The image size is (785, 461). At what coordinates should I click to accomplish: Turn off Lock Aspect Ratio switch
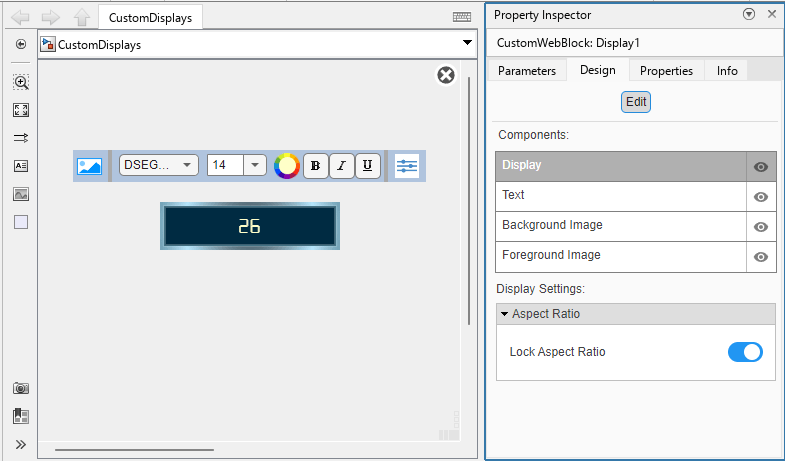(745, 352)
